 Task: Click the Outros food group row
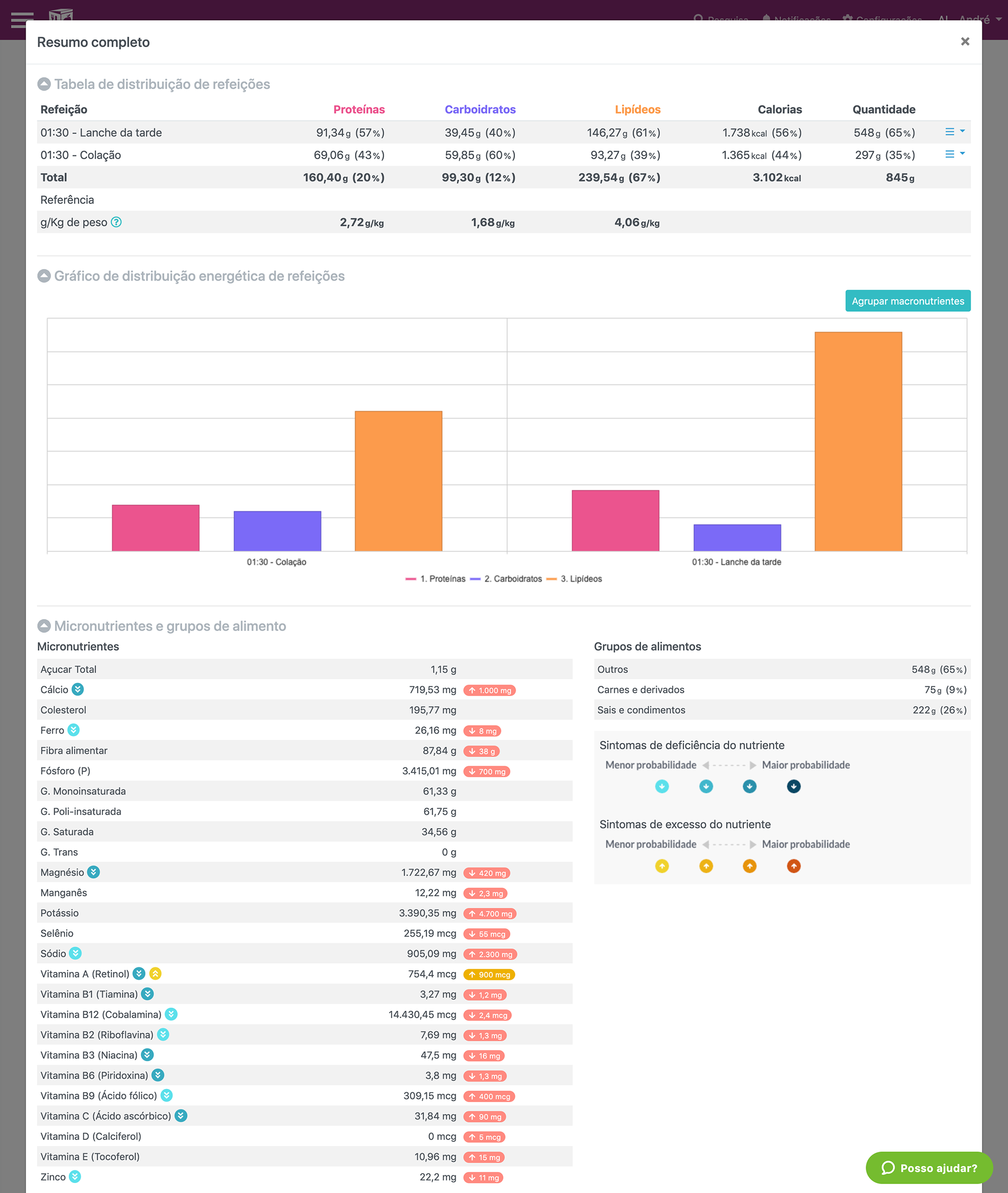pos(782,669)
